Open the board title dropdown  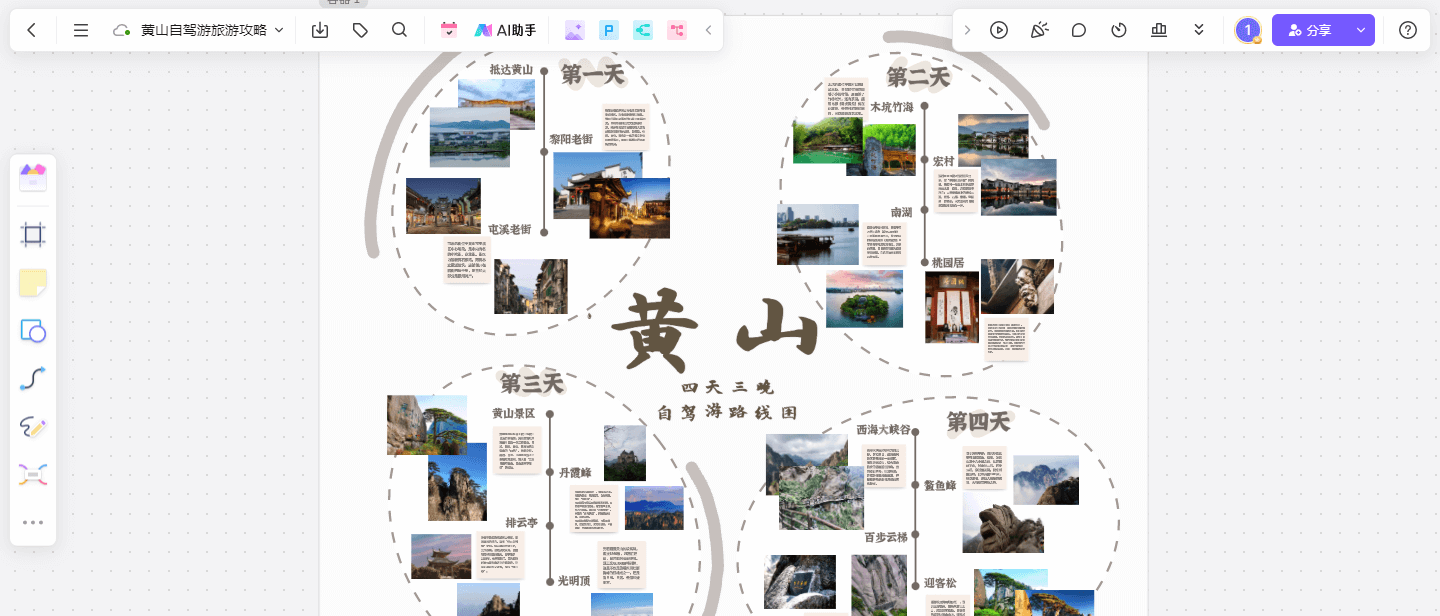(279, 30)
